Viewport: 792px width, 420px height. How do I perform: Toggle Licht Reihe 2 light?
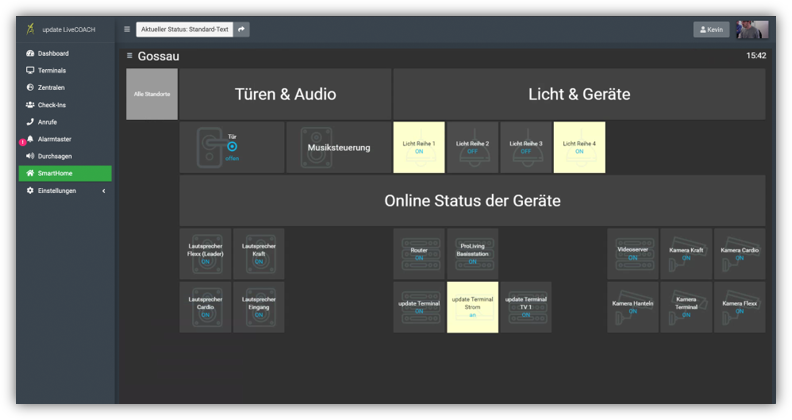tap(472, 147)
